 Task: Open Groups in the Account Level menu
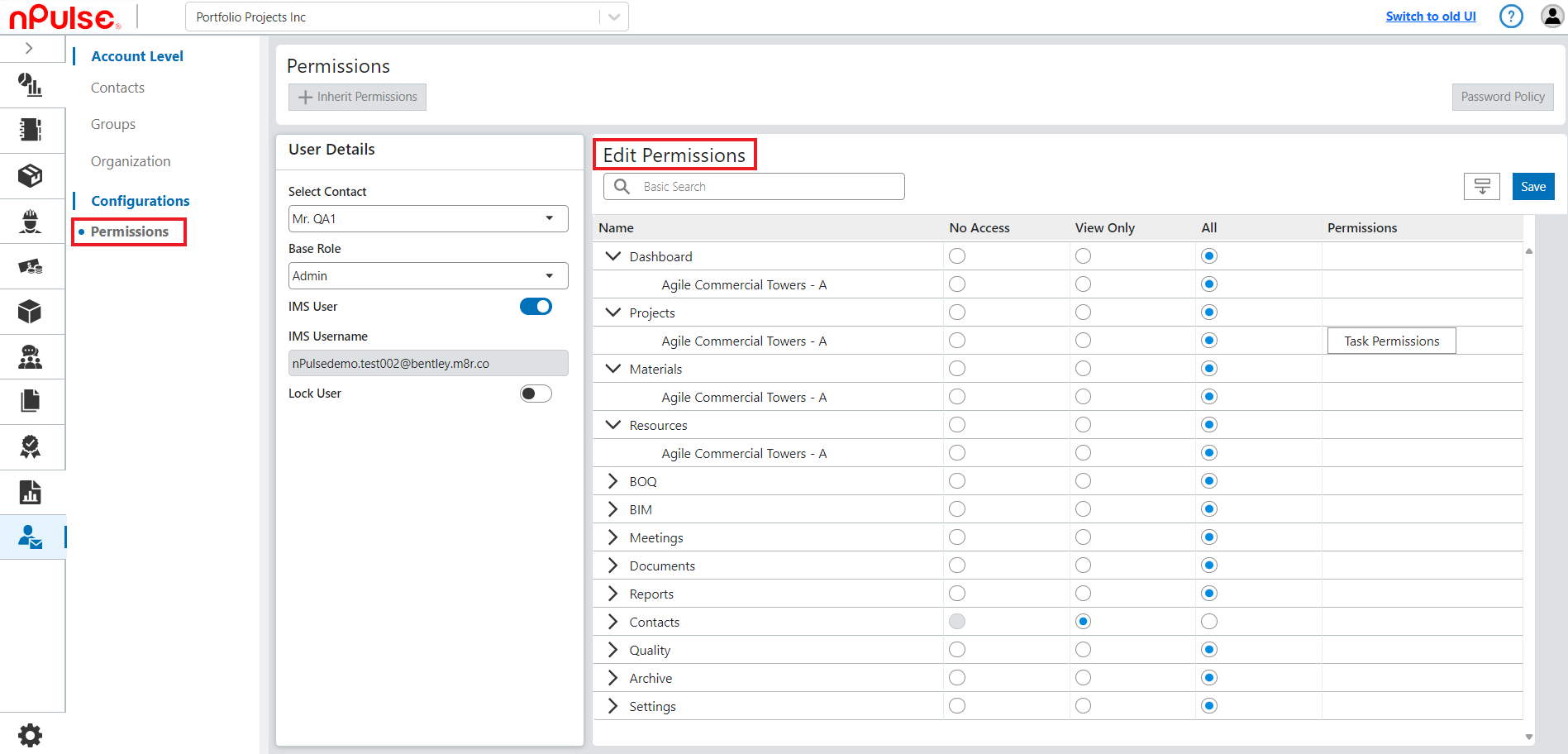113,125
